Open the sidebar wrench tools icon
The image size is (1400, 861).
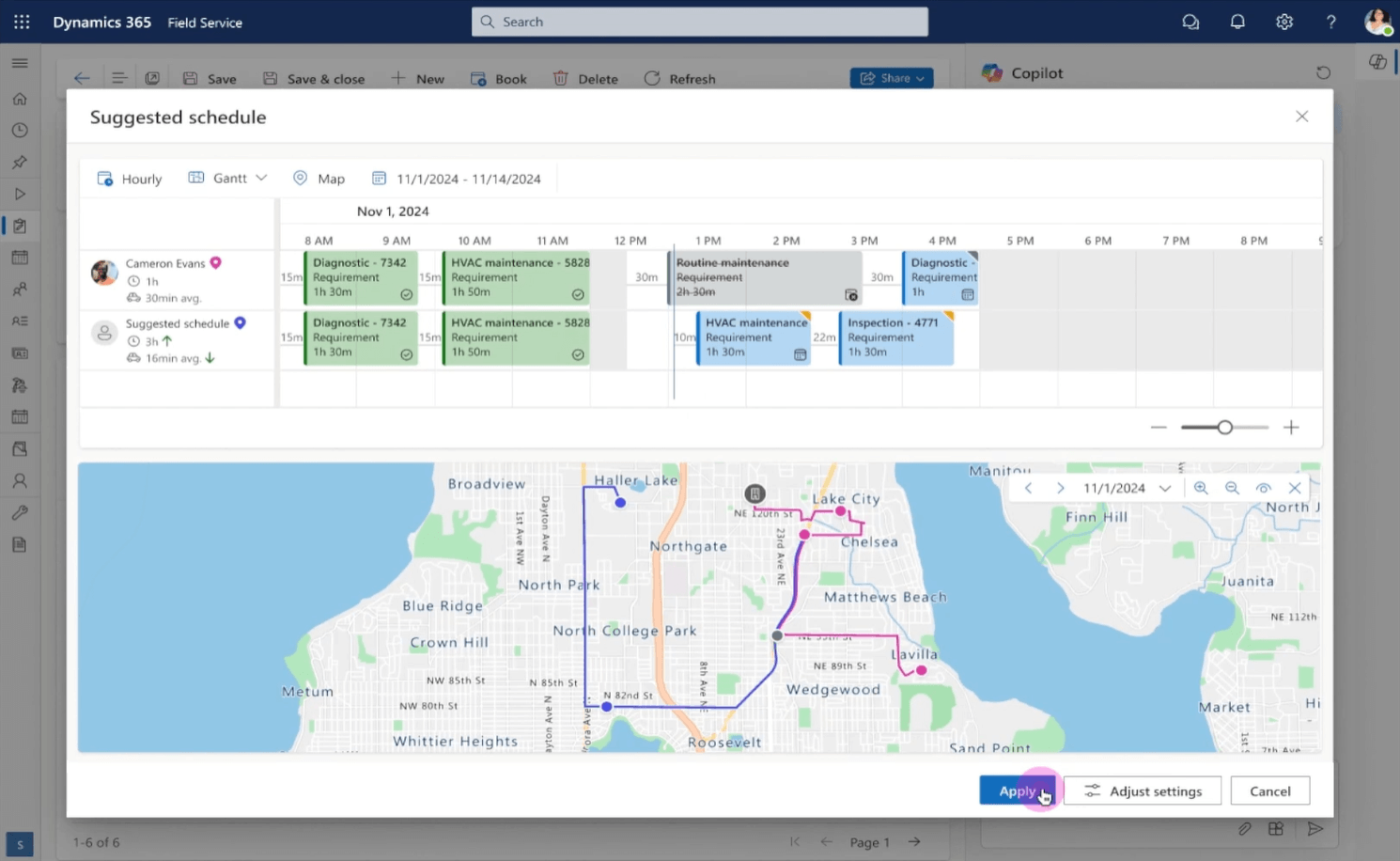(20, 512)
